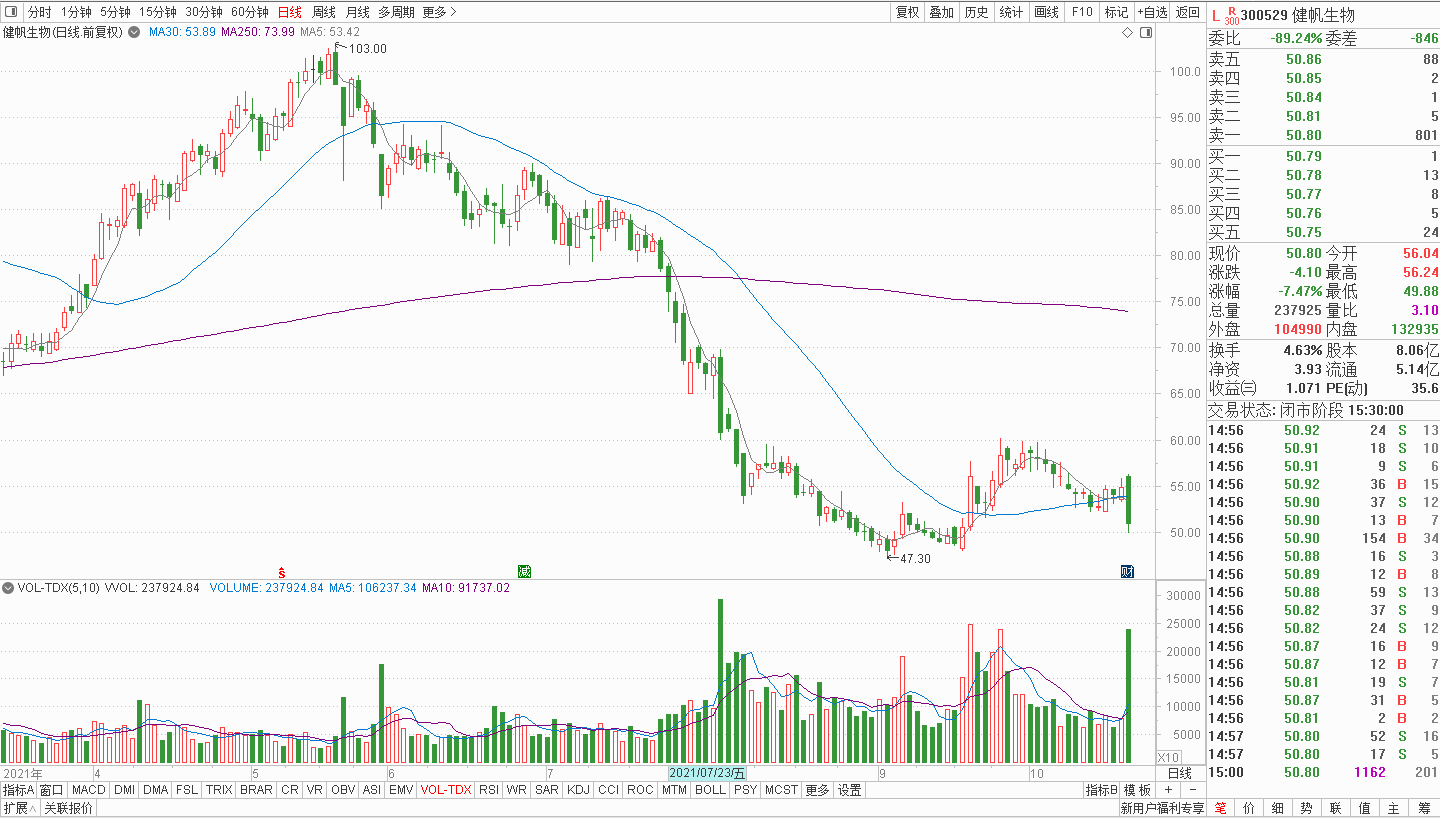The image size is (1440, 819).
Task: Switch to the 指标B panel tab
Action: coord(1101,790)
